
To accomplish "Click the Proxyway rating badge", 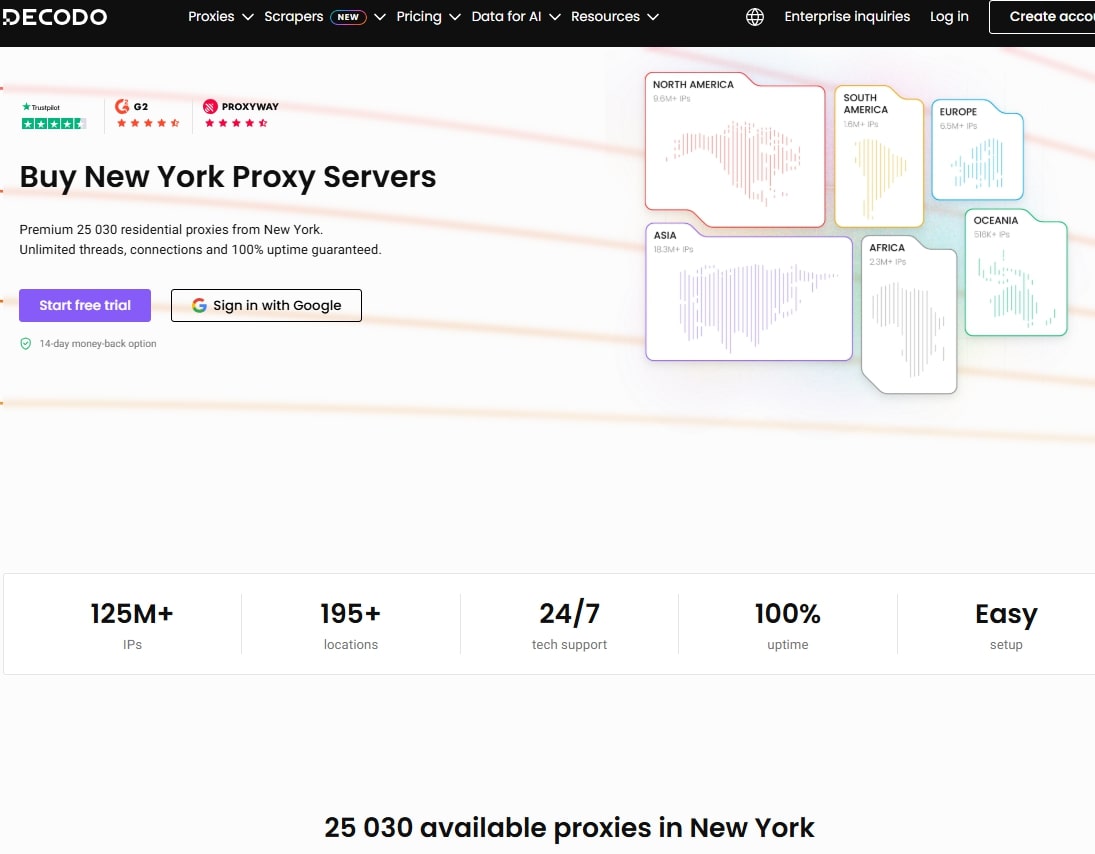I will 240,115.
